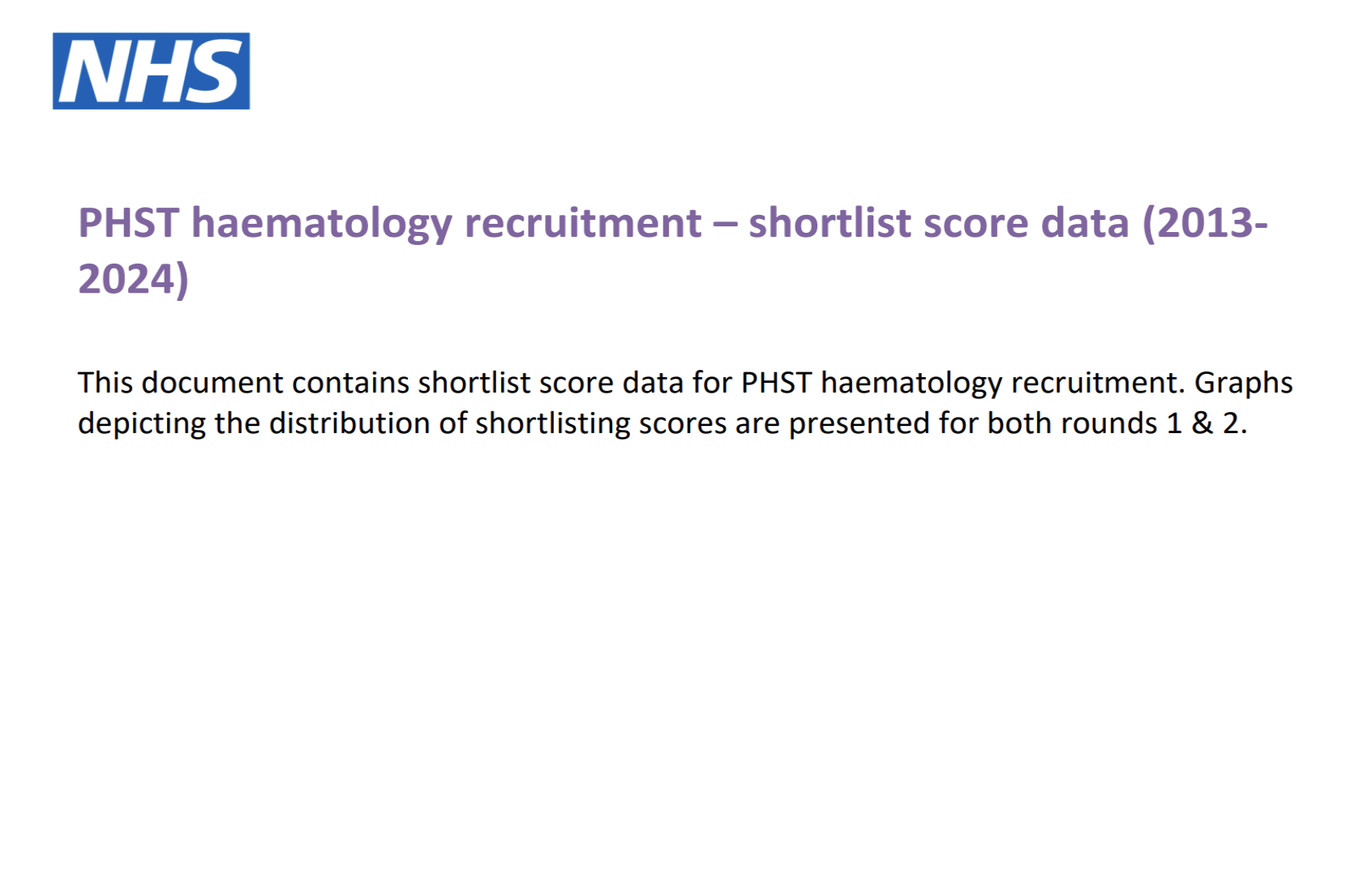This screenshot has width=1372, height=889.
Task: Click 'PHST' at the start of the title
Action: (128, 223)
